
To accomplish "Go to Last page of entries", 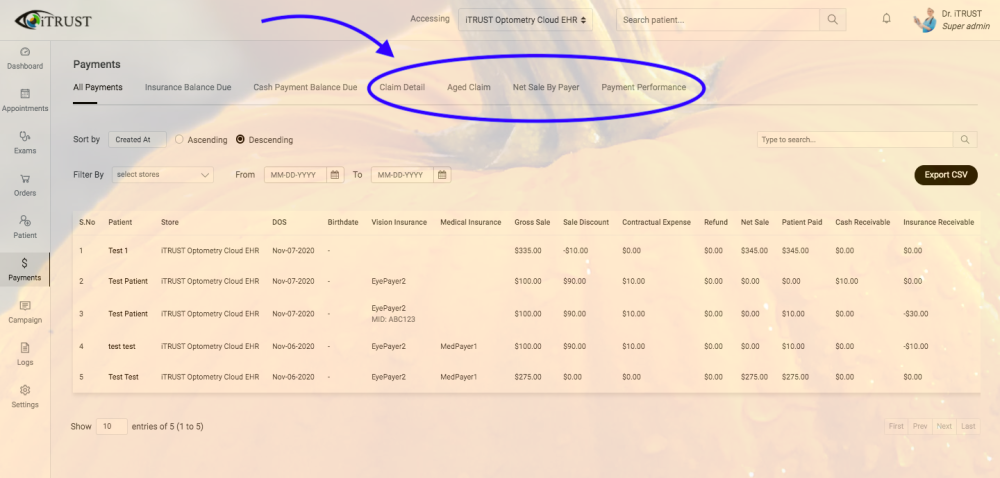I will (x=968, y=426).
